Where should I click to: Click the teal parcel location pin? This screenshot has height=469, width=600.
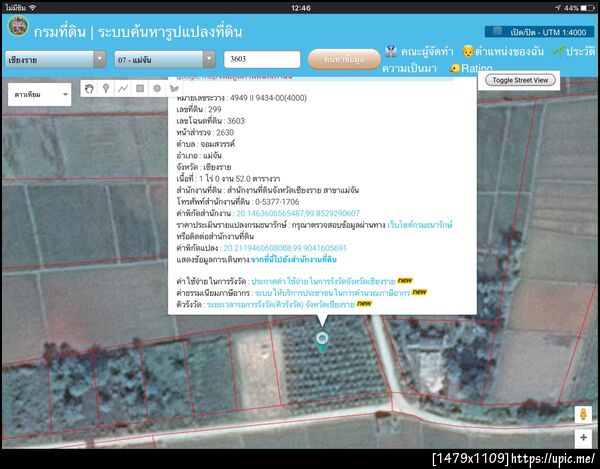[322, 342]
